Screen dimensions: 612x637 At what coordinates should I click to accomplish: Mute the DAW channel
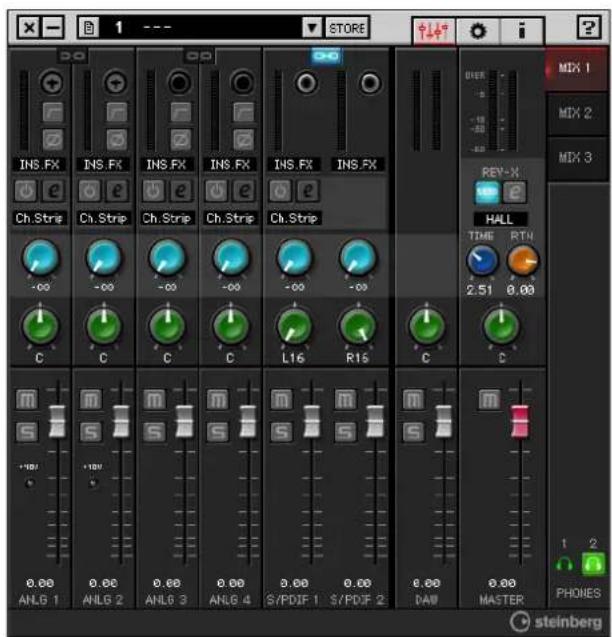413,399
